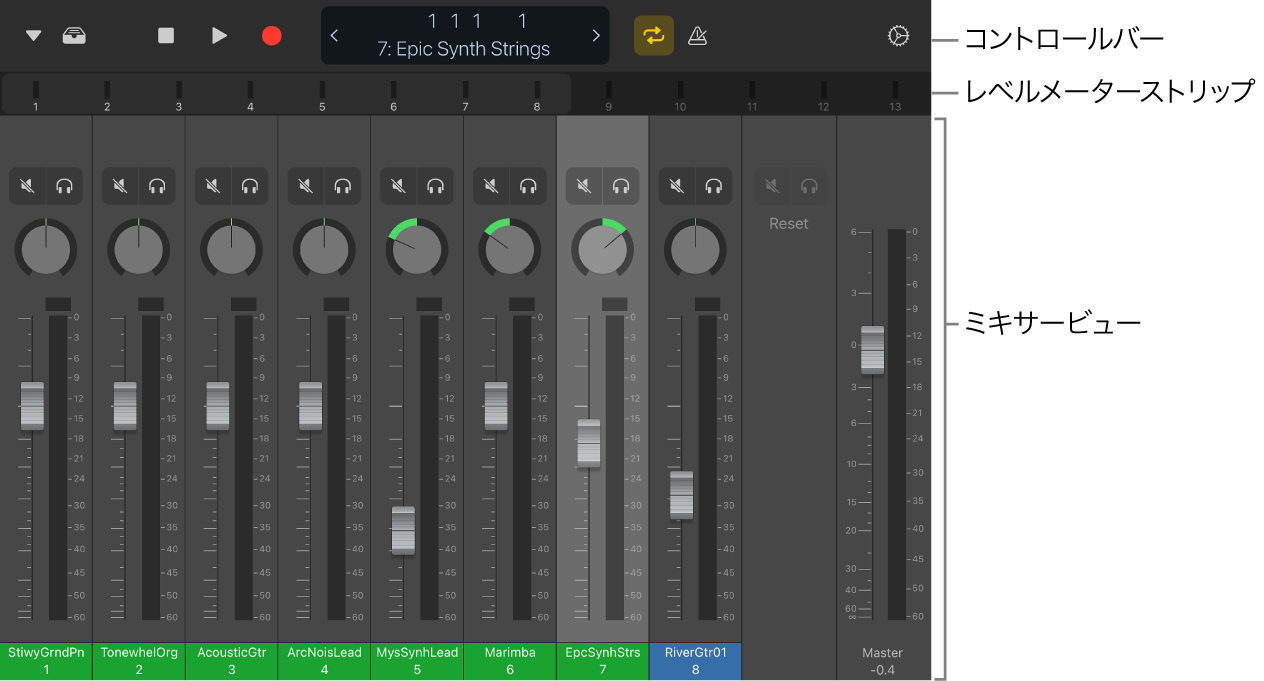The height and width of the screenshot is (681, 1264).
Task: Mute the EpcSynhStrs channel
Action: [584, 186]
